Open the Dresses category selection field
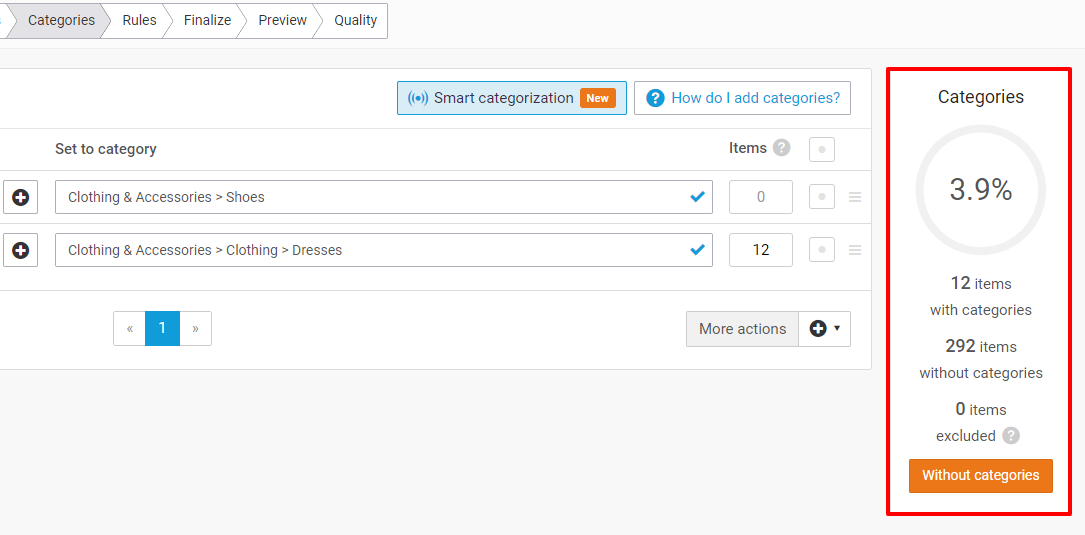The height and width of the screenshot is (535, 1085). pyautogui.click(x=384, y=250)
